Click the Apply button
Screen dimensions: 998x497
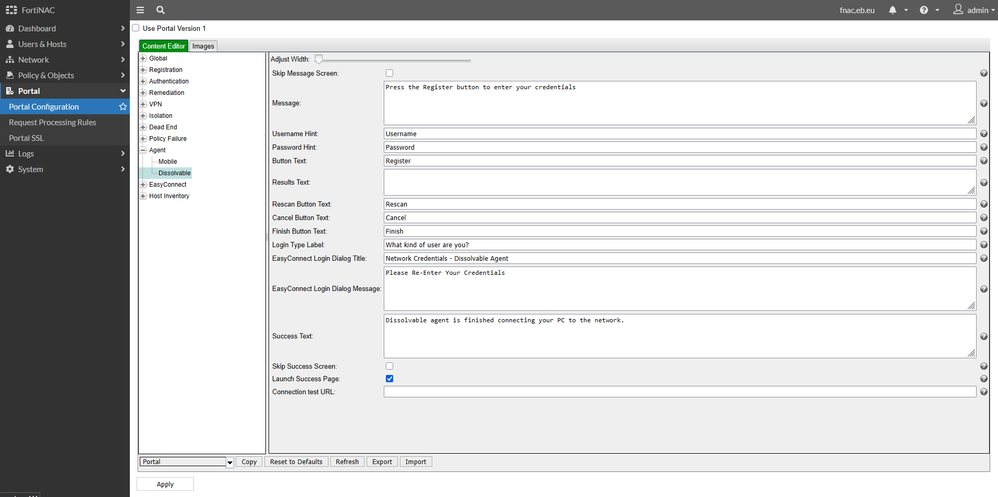coord(165,484)
